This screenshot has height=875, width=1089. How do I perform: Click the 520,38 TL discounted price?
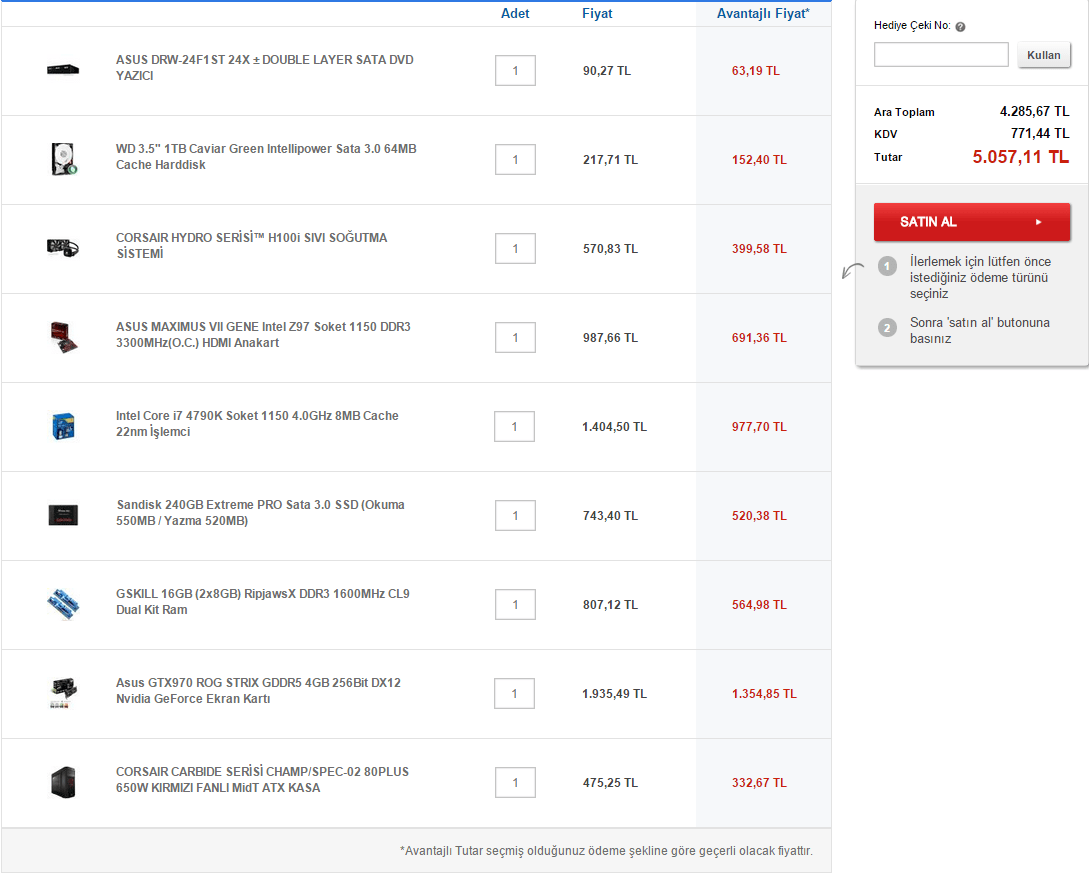tap(759, 515)
